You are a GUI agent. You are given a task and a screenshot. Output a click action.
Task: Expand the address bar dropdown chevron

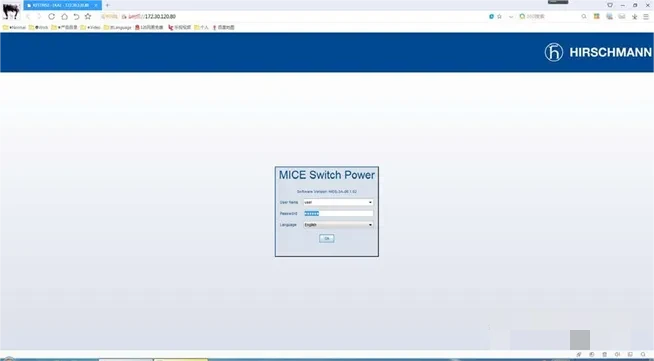(x=511, y=17)
